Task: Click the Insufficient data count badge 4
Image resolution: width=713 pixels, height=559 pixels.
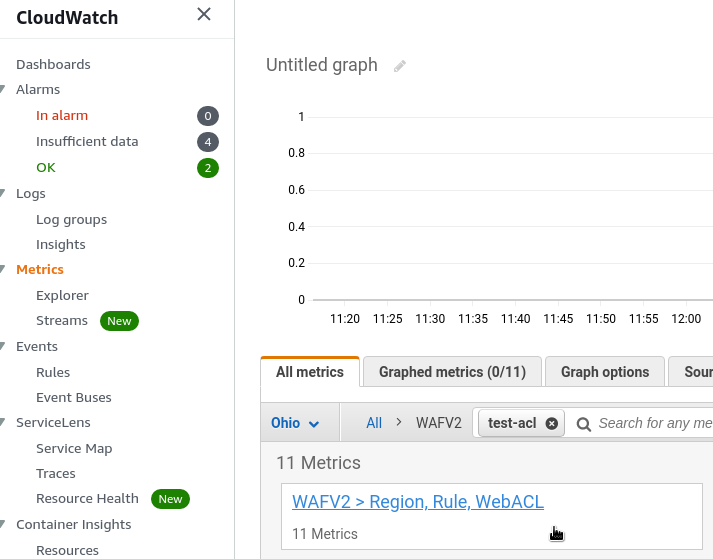Action: coord(208,142)
